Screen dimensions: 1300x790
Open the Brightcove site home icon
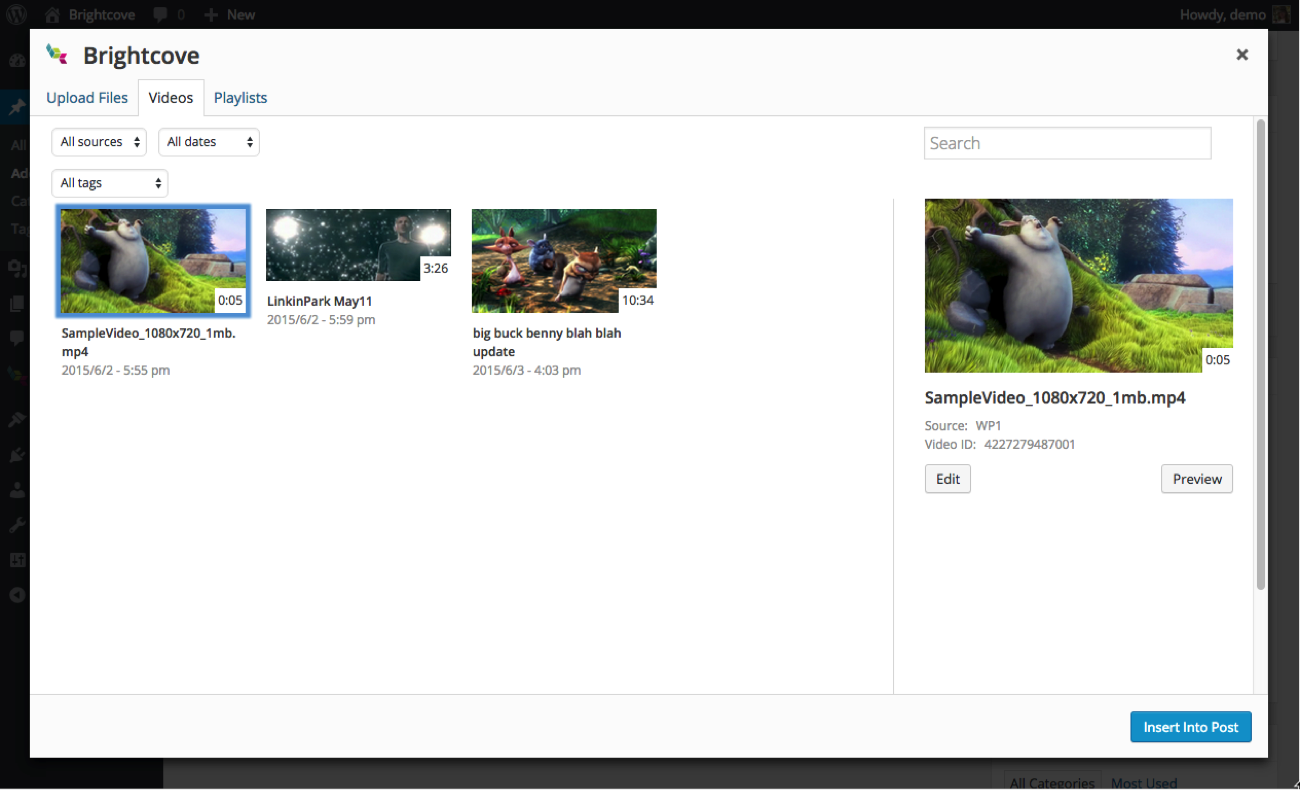52,15
